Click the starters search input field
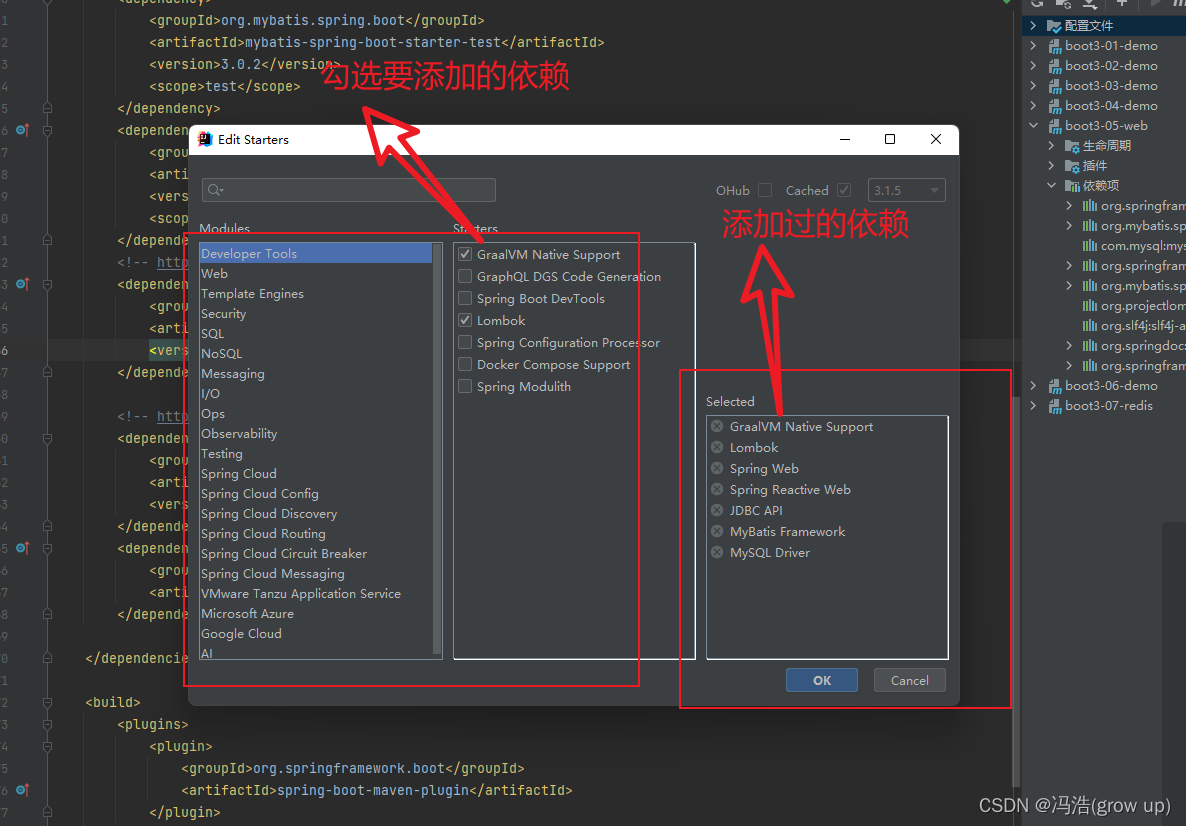 click(349, 190)
